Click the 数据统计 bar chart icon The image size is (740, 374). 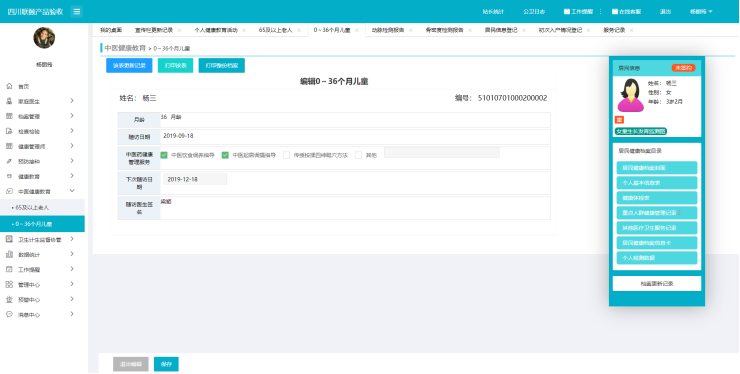click(9, 255)
